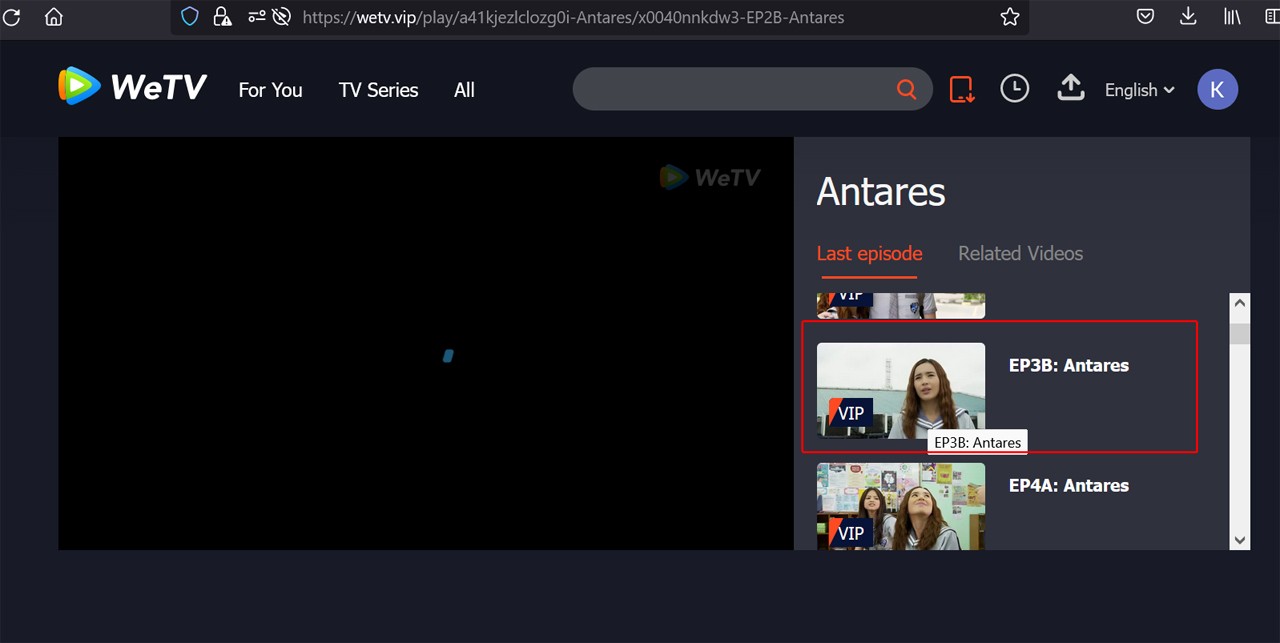Click the upload icon in header
The image size is (1280, 643).
click(x=1070, y=89)
